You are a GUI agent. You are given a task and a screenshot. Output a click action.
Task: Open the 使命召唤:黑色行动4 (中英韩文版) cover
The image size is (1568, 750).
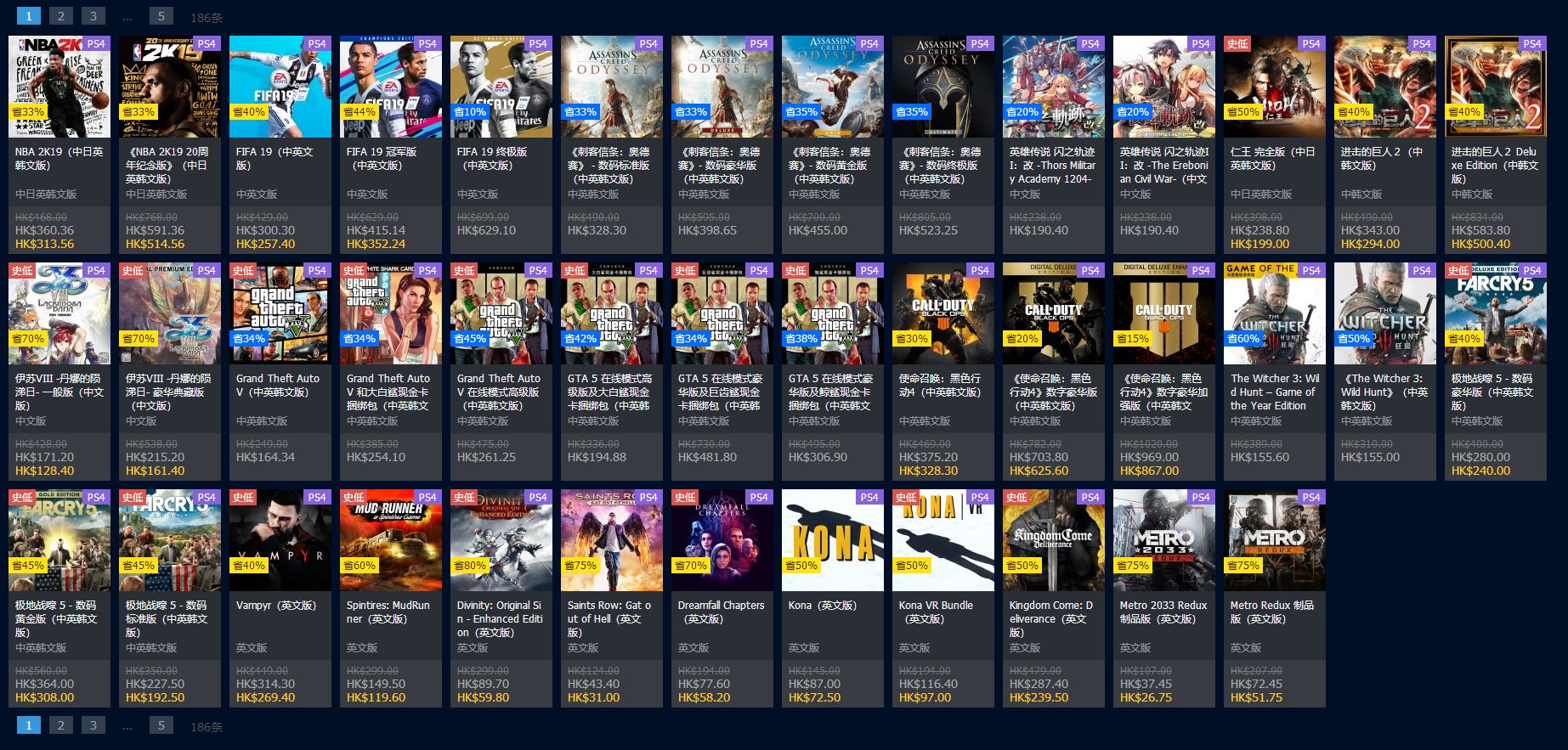943,313
